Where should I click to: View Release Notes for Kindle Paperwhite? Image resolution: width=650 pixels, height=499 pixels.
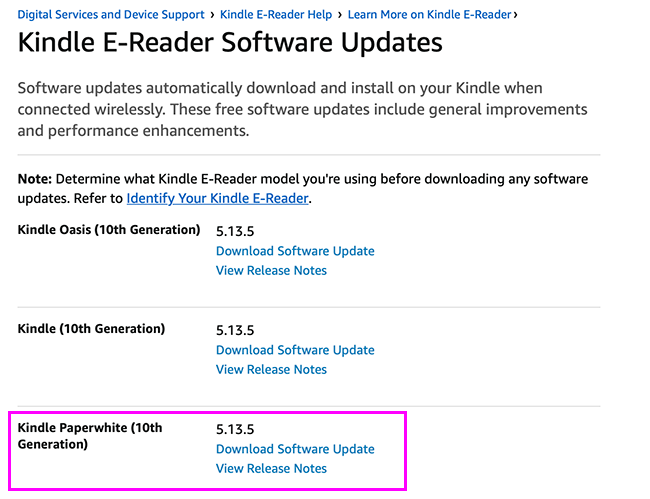click(271, 468)
